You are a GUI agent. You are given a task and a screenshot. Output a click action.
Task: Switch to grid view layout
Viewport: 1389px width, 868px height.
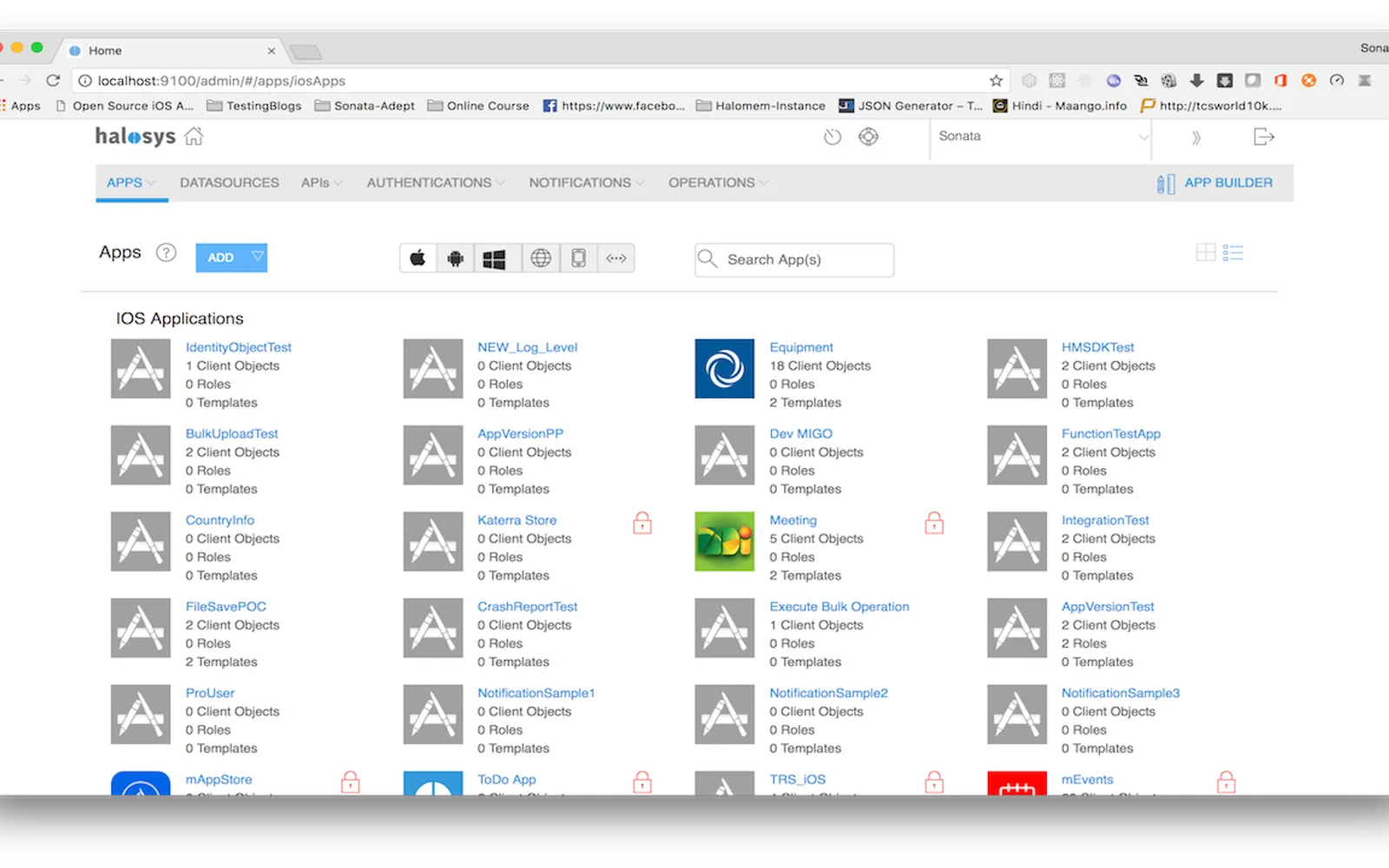pyautogui.click(x=1206, y=253)
